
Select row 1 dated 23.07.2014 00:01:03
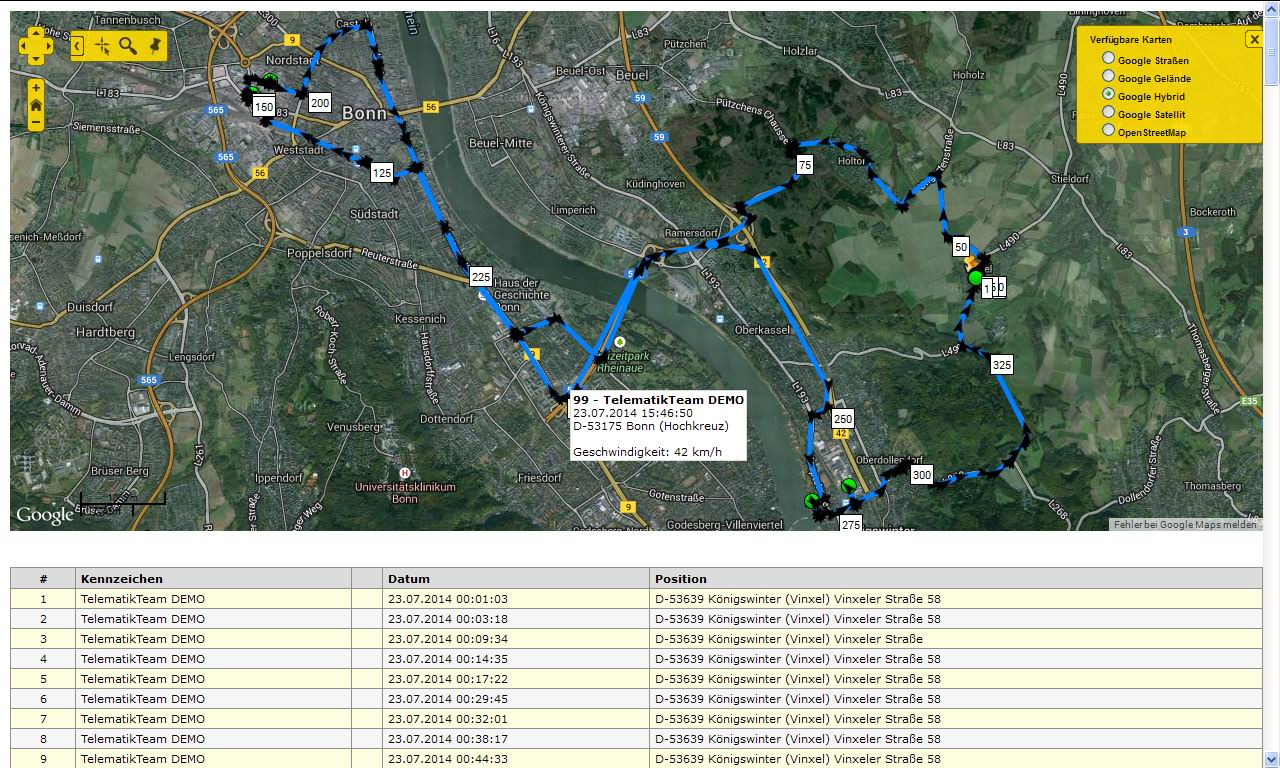[x=636, y=599]
